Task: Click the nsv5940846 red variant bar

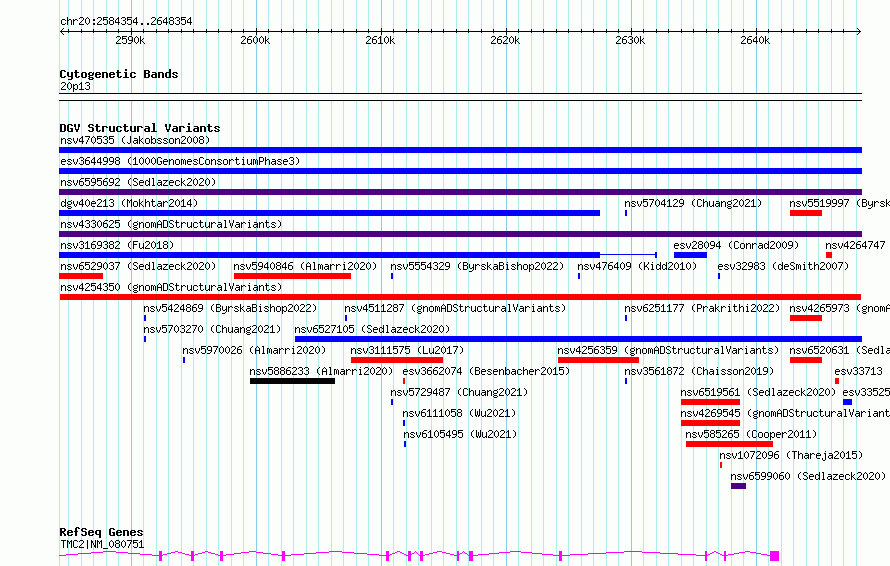Action: click(292, 276)
